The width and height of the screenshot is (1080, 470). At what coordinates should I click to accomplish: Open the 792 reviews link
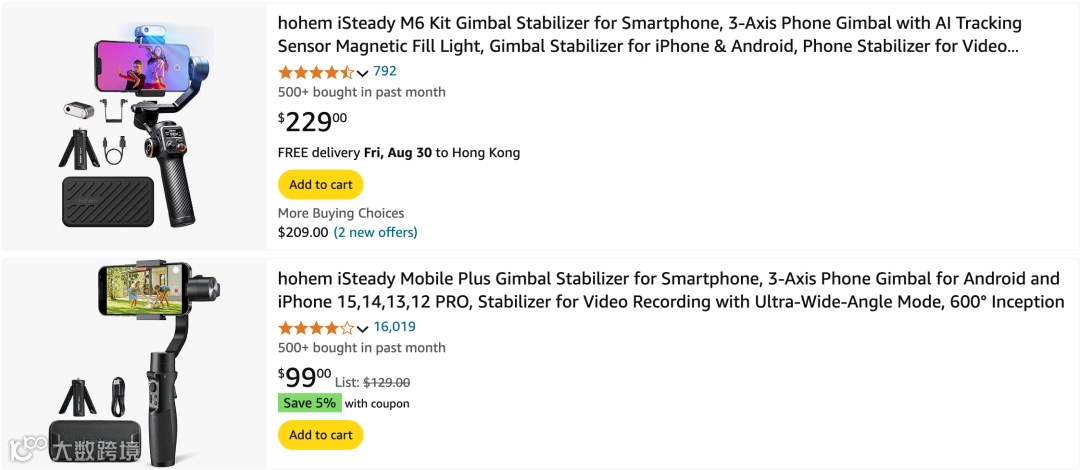385,71
